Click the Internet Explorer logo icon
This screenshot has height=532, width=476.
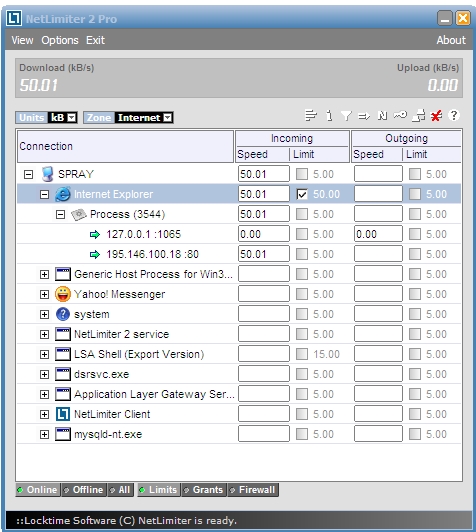(x=63, y=194)
